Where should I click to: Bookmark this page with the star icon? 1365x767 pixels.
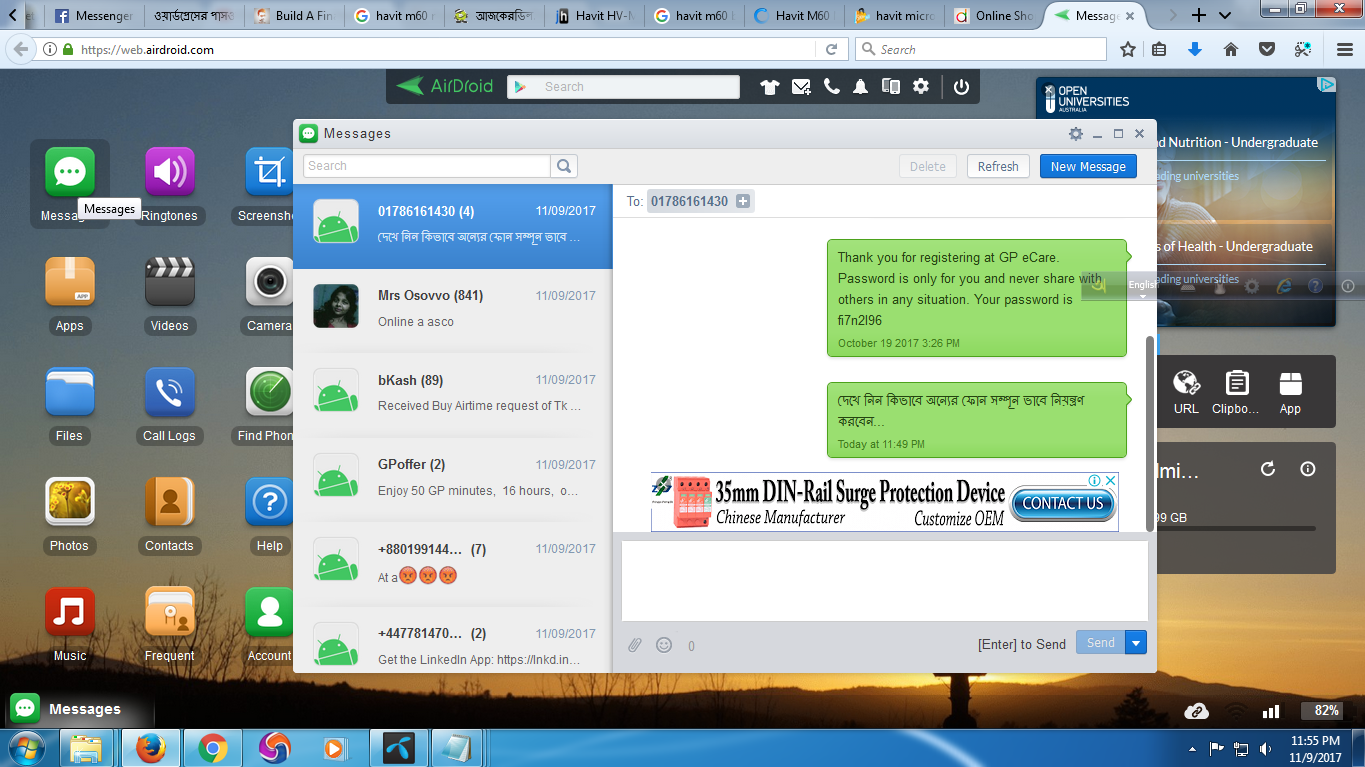point(1128,49)
